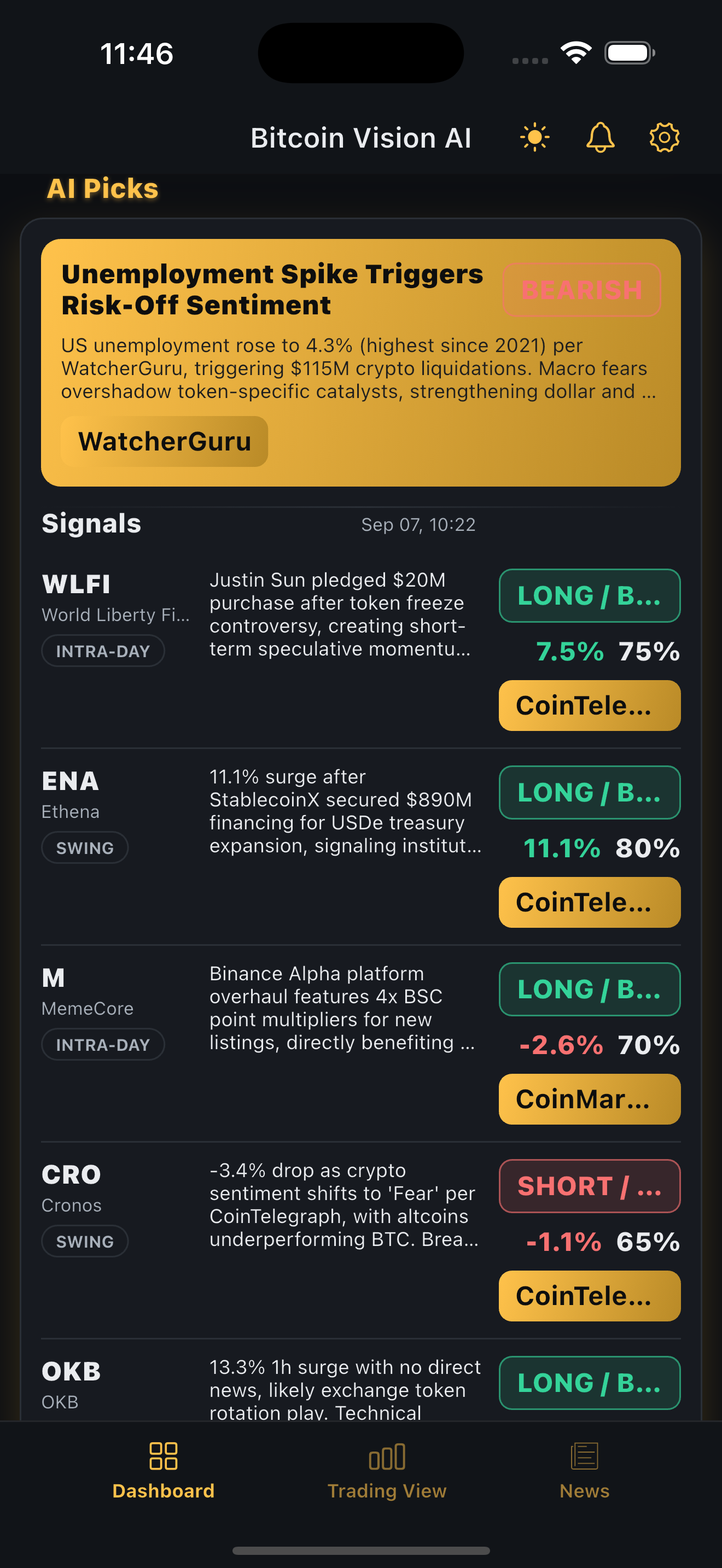722x1568 pixels.
Task: Open notifications via the bell icon
Action: (x=599, y=138)
